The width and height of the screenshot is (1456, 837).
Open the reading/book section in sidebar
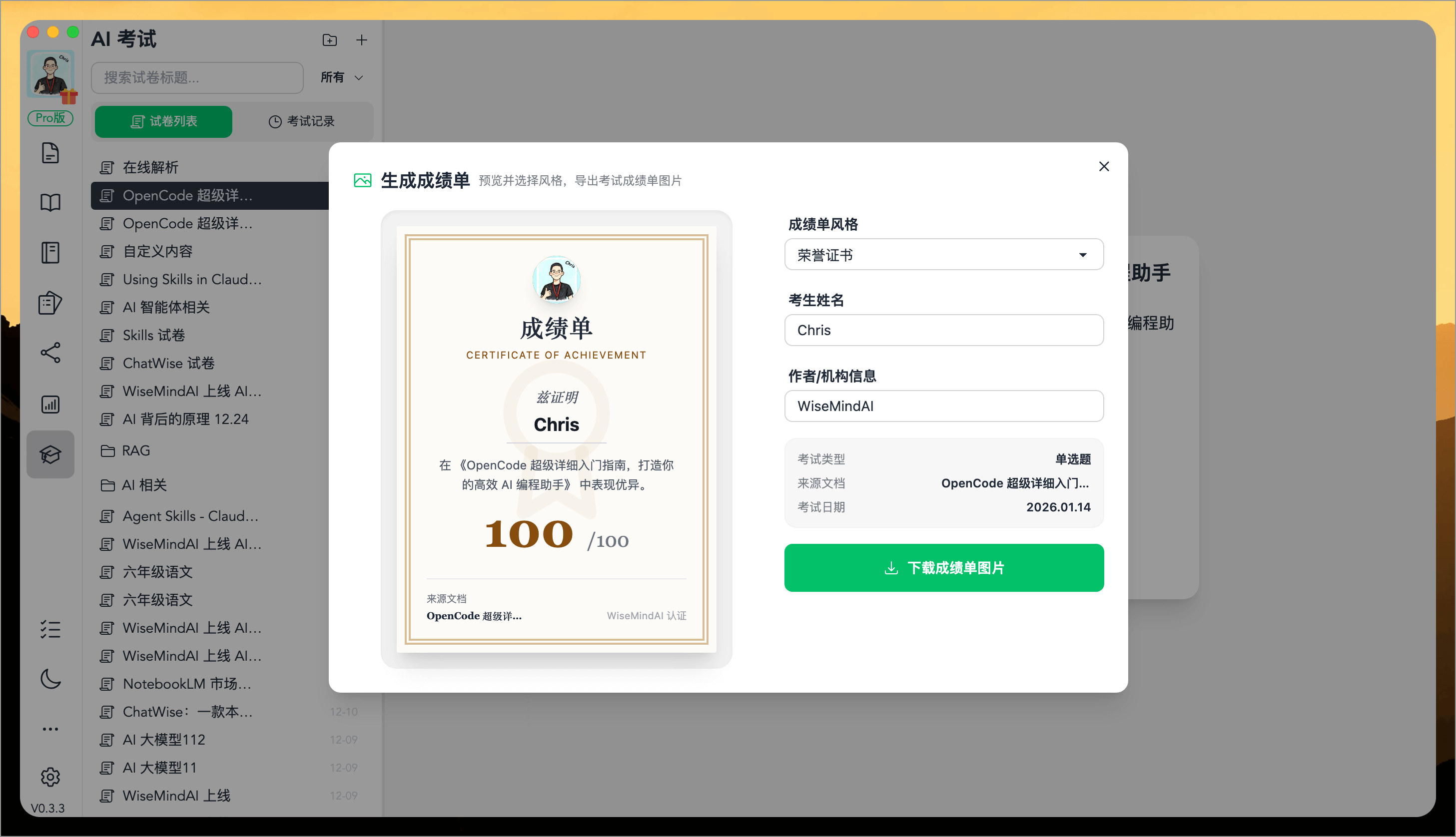tap(50, 202)
